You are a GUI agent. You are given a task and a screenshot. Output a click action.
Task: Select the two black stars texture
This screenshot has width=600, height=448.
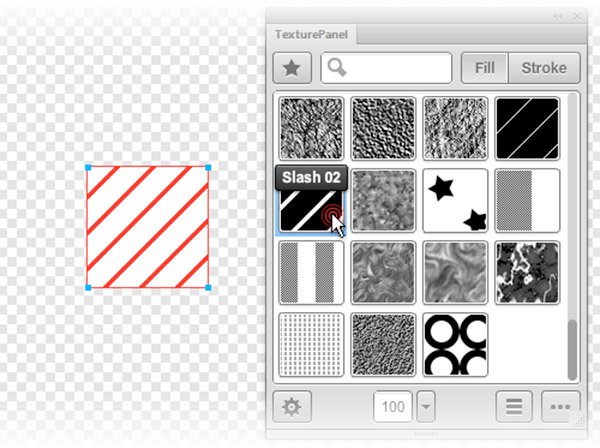pyautogui.click(x=455, y=200)
